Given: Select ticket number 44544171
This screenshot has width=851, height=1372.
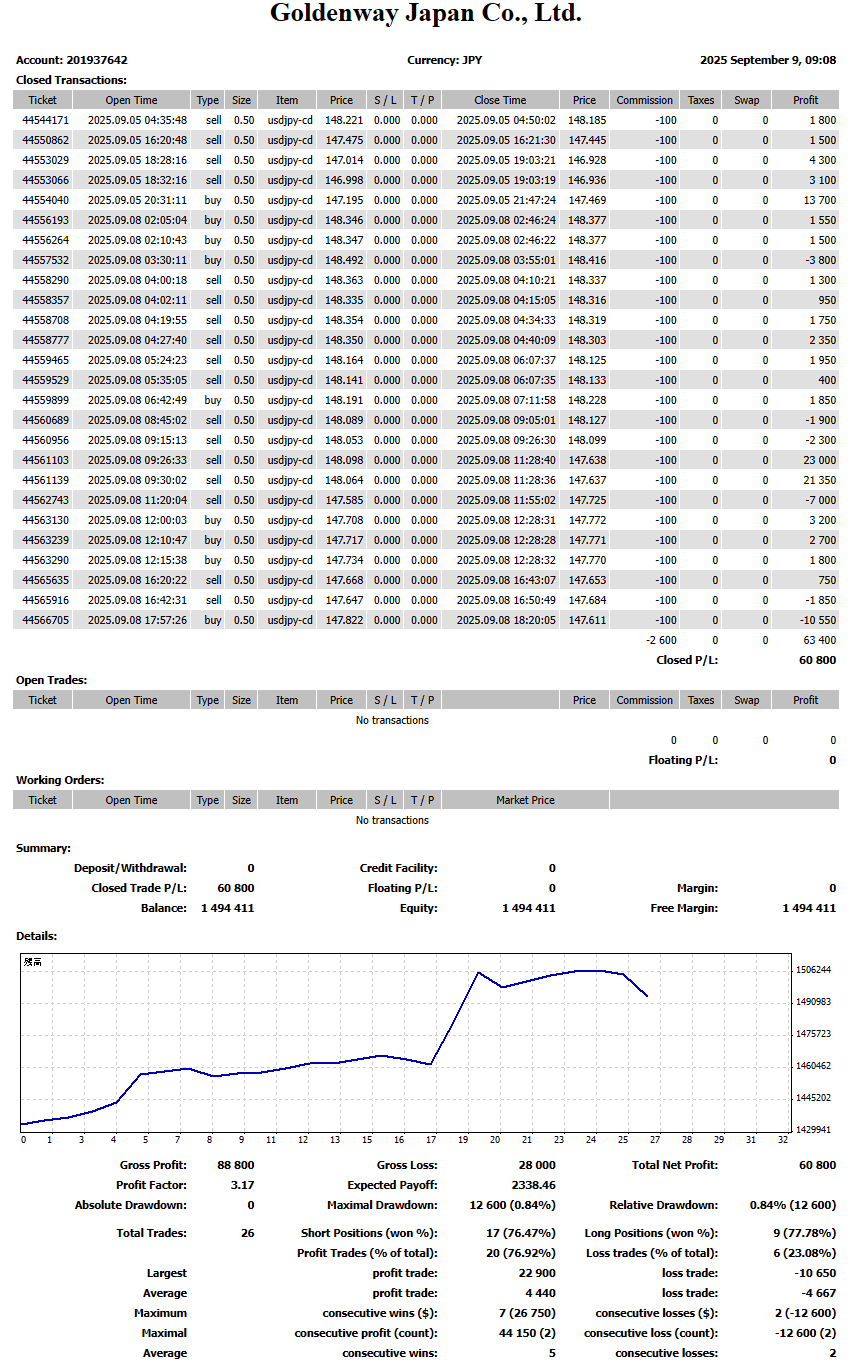Looking at the screenshot, I should 43,120.
